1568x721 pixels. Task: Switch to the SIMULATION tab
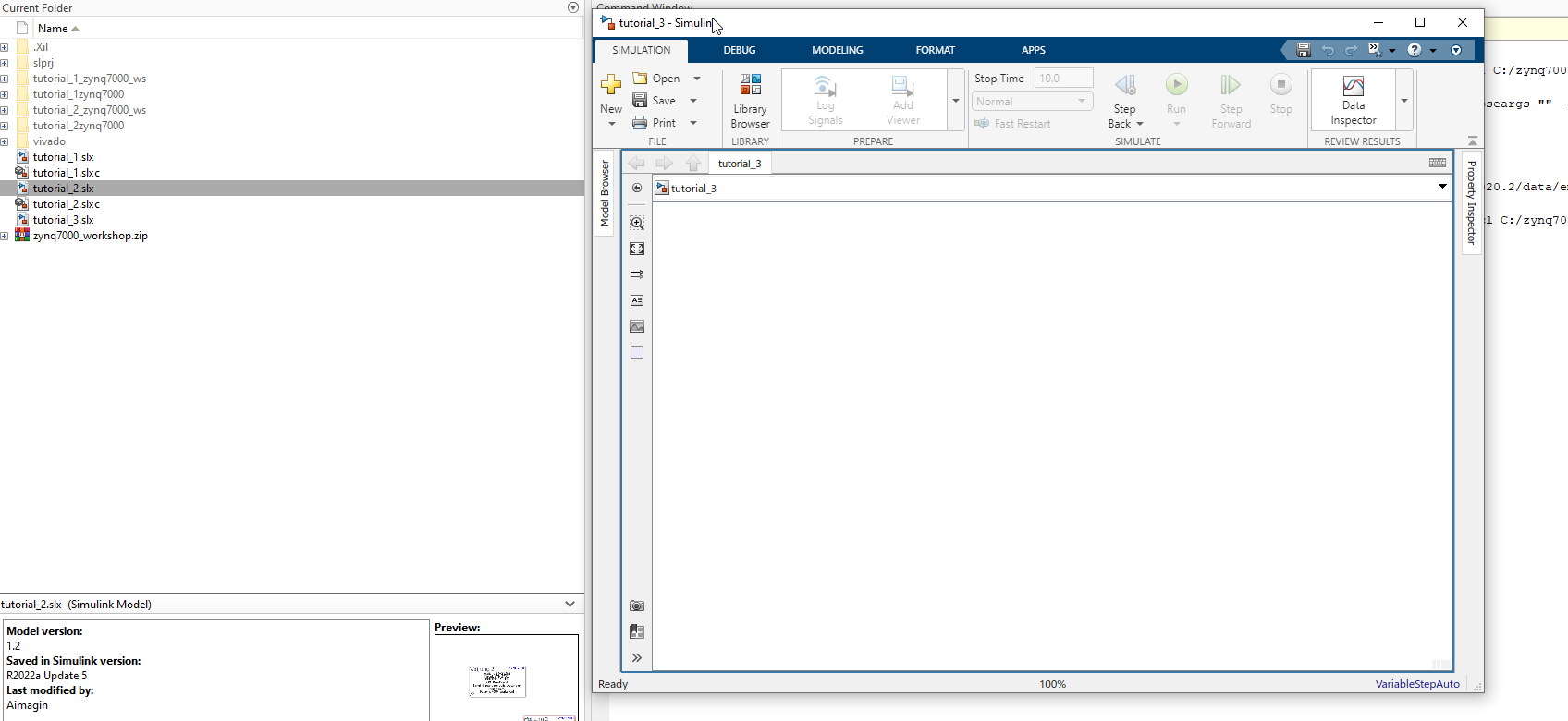(x=642, y=50)
